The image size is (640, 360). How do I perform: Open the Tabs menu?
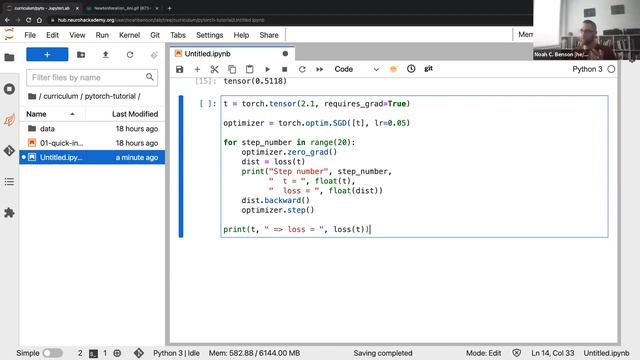click(178, 35)
